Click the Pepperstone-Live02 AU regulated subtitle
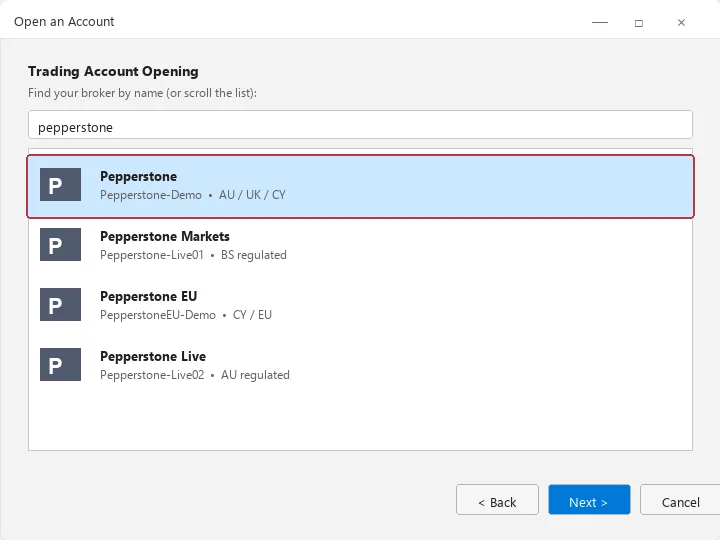 coord(195,375)
